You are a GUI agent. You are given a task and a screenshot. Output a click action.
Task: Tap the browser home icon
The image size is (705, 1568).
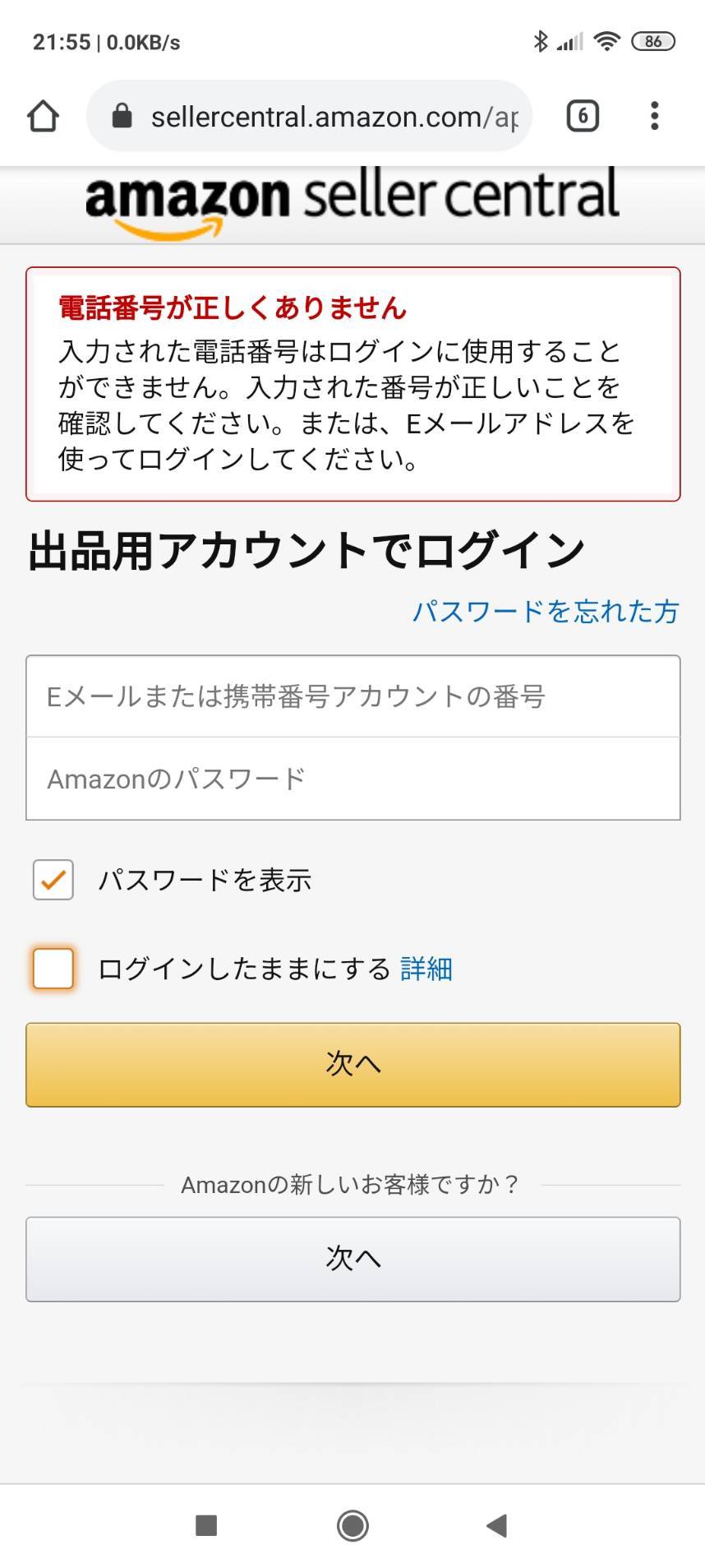44,116
